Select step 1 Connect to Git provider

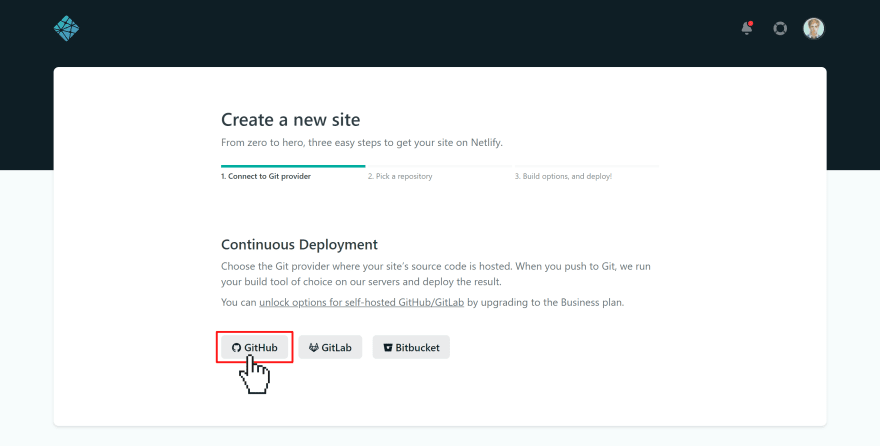266,176
